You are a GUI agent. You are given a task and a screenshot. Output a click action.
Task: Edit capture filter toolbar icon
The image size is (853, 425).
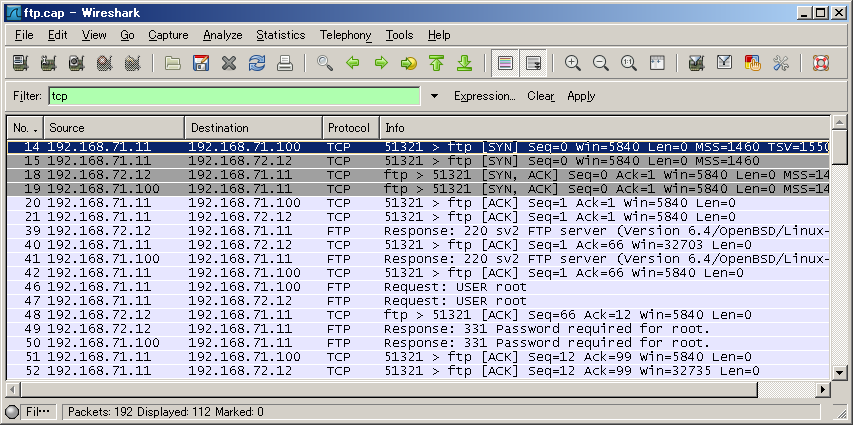click(x=696, y=63)
